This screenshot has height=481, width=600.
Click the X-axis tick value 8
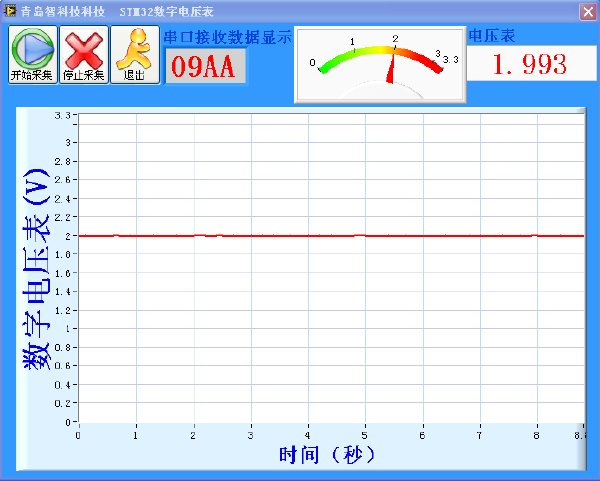[x=536, y=435]
